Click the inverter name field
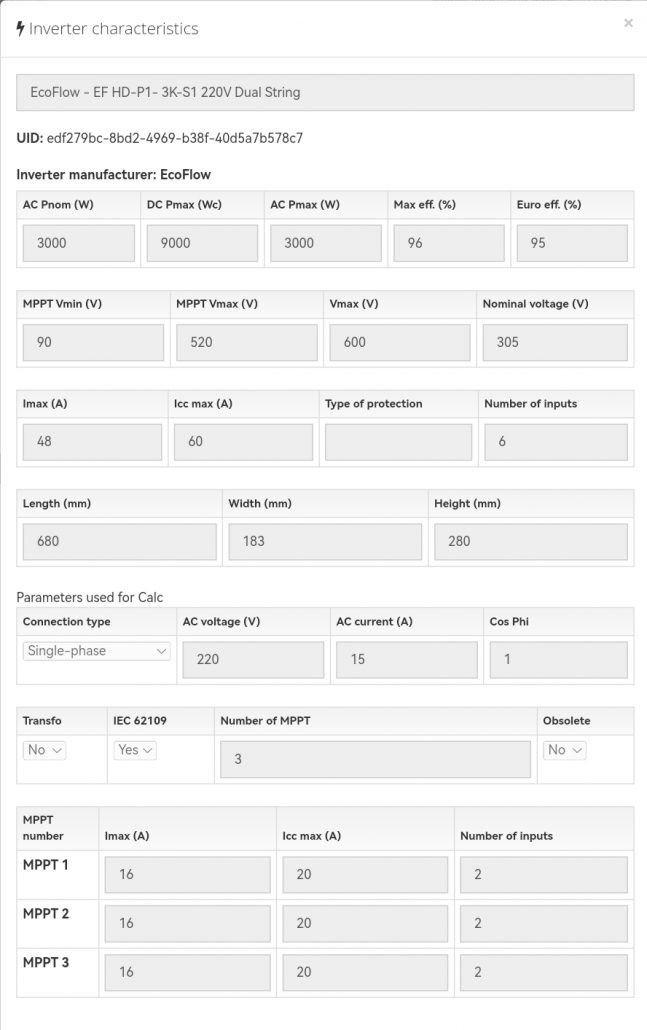647x1030 pixels. (325, 92)
